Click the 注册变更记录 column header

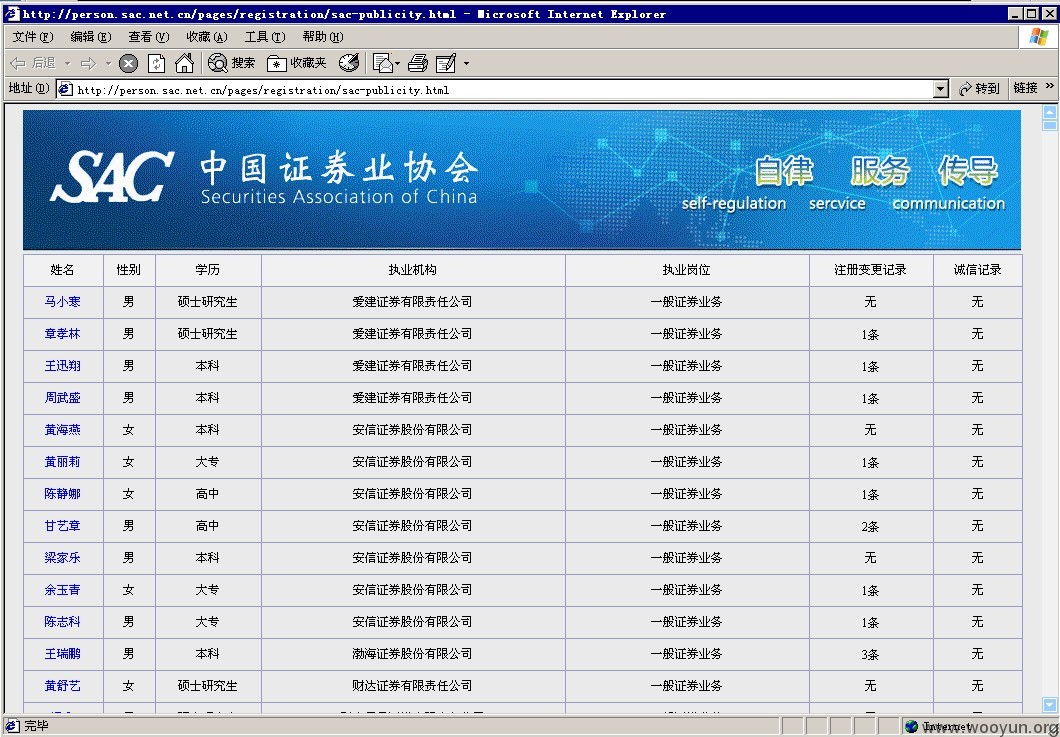pos(870,270)
